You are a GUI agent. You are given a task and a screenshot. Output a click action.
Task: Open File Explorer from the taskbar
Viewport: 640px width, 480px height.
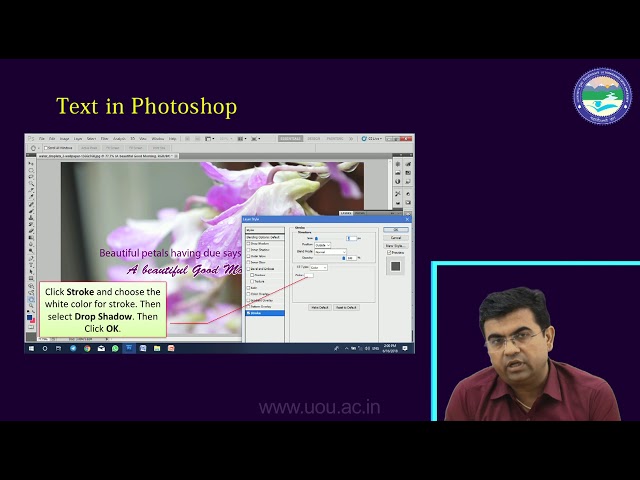157,348
